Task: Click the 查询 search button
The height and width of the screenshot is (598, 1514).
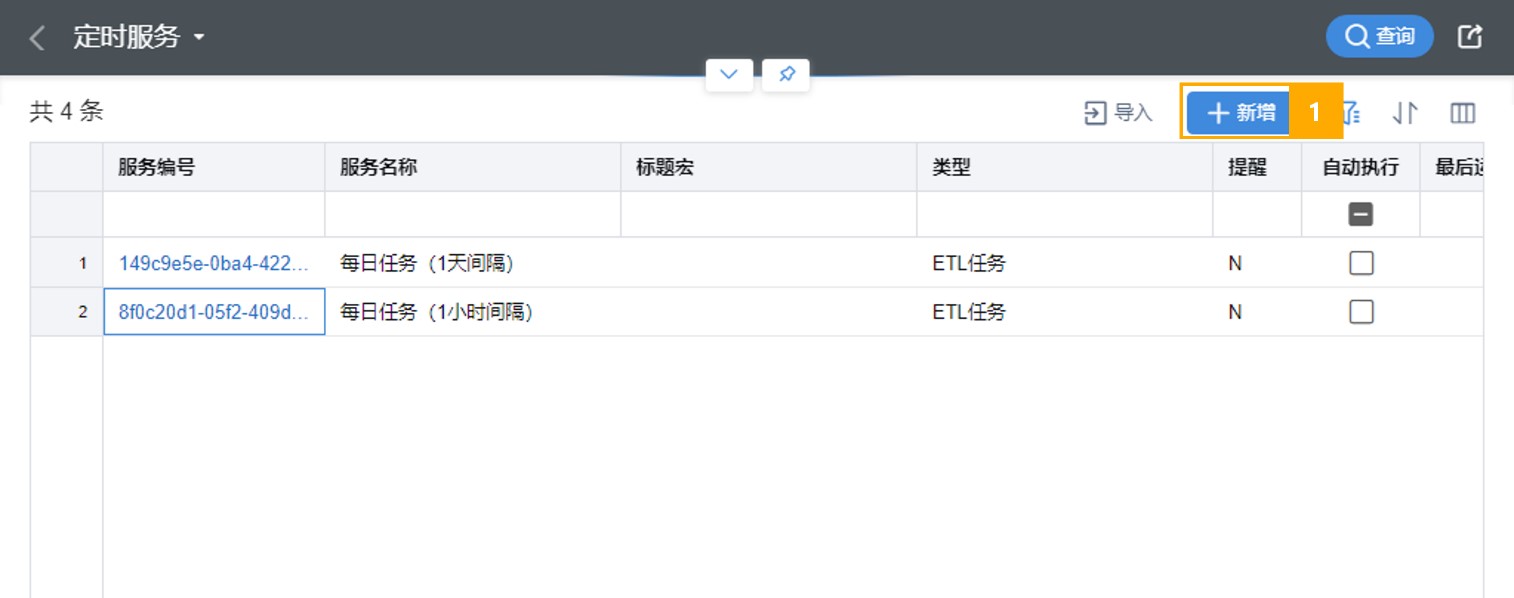Action: [x=1379, y=37]
